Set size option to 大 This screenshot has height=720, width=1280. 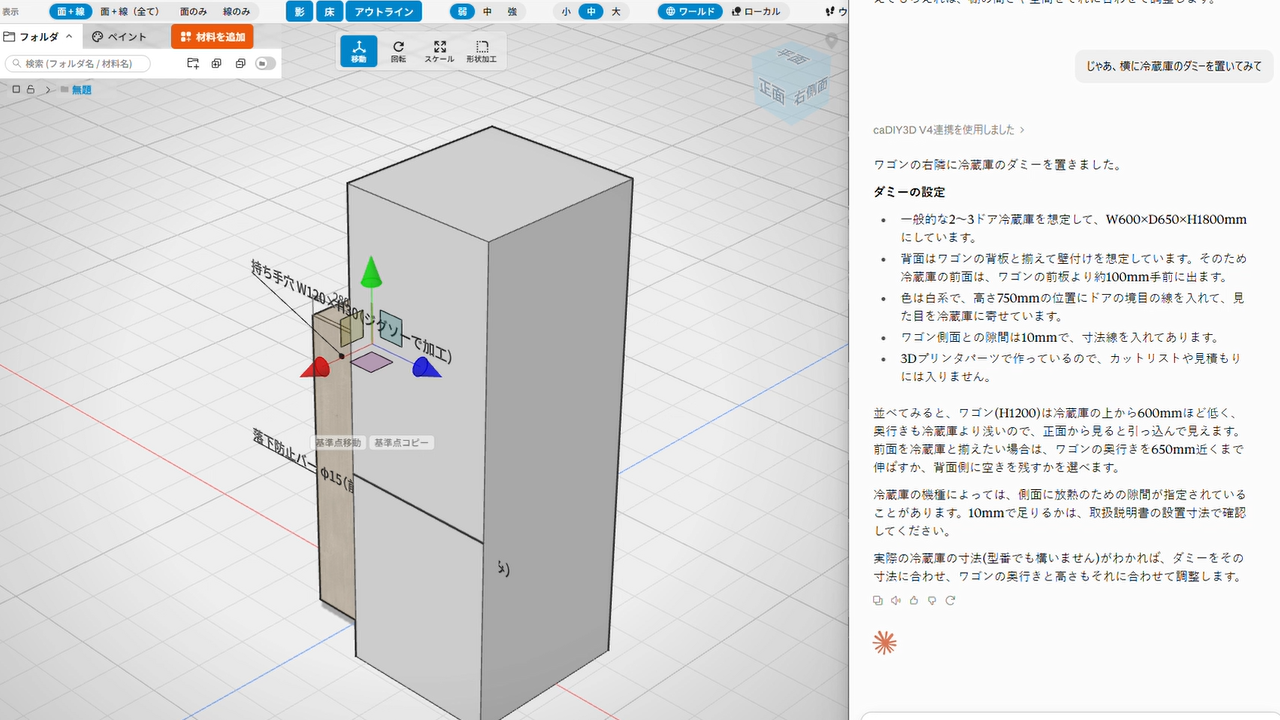pyautogui.click(x=616, y=11)
